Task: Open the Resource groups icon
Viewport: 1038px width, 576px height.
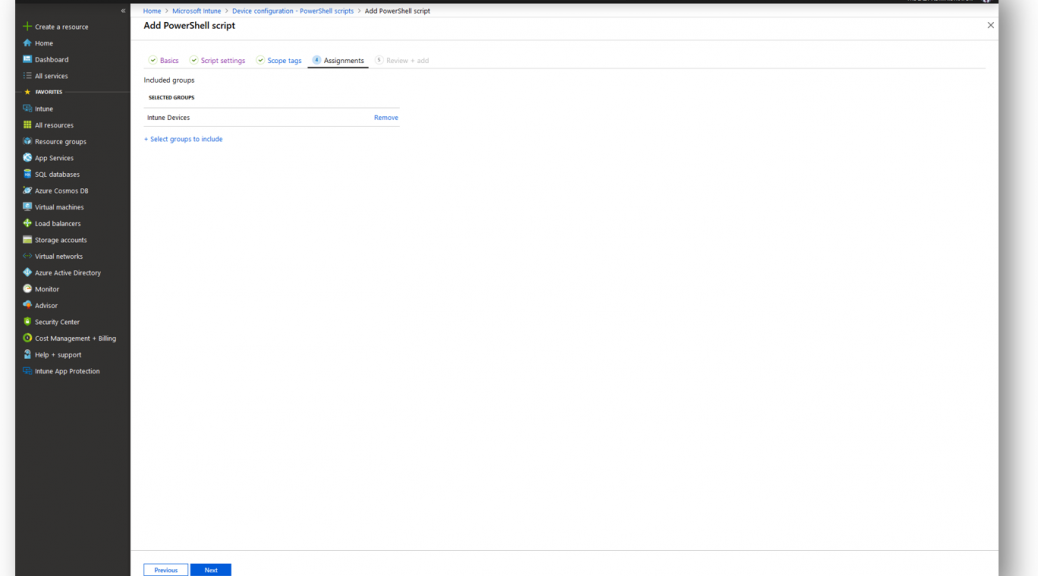Action: [27, 141]
